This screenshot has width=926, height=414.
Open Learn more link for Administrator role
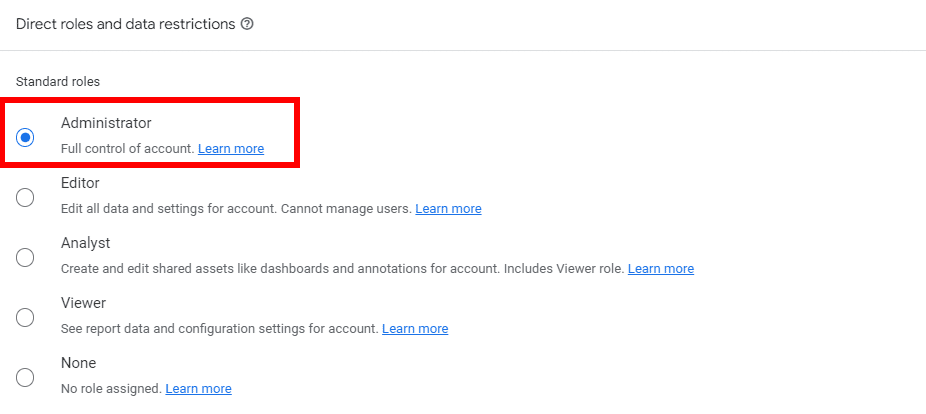click(231, 149)
